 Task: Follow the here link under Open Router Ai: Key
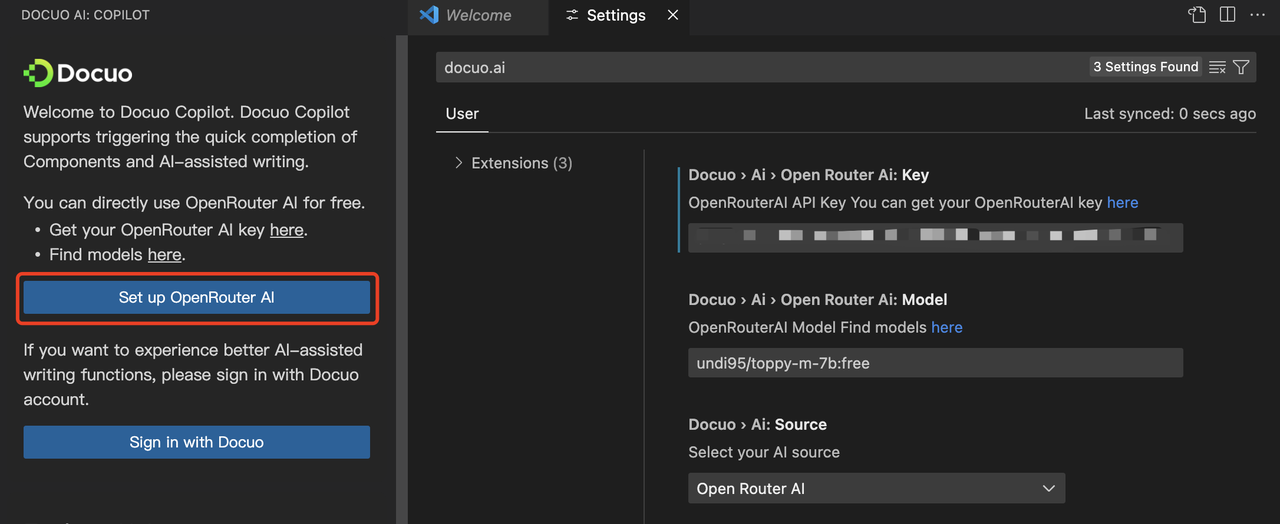click(1122, 202)
